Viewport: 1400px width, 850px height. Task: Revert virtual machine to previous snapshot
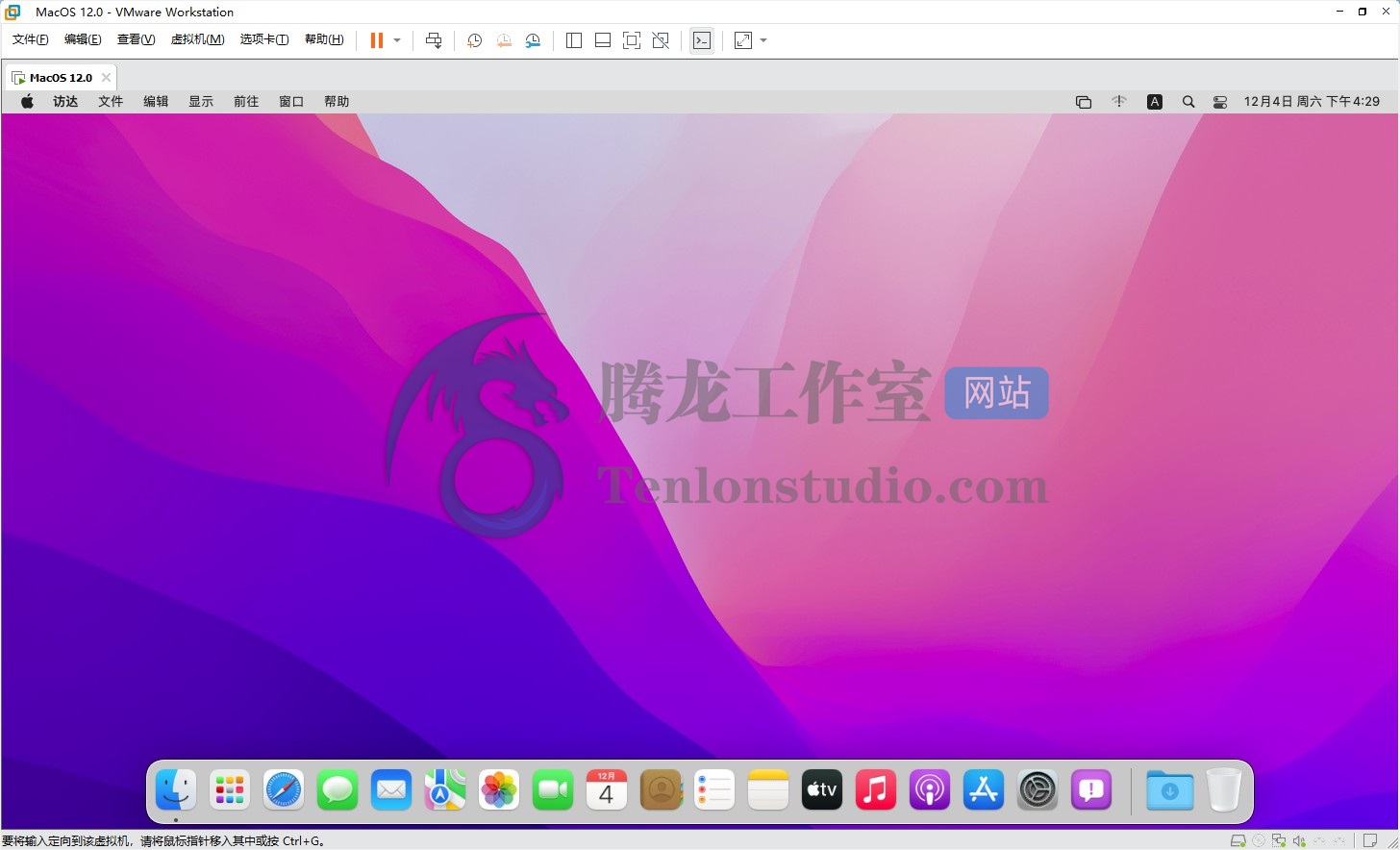click(x=504, y=40)
